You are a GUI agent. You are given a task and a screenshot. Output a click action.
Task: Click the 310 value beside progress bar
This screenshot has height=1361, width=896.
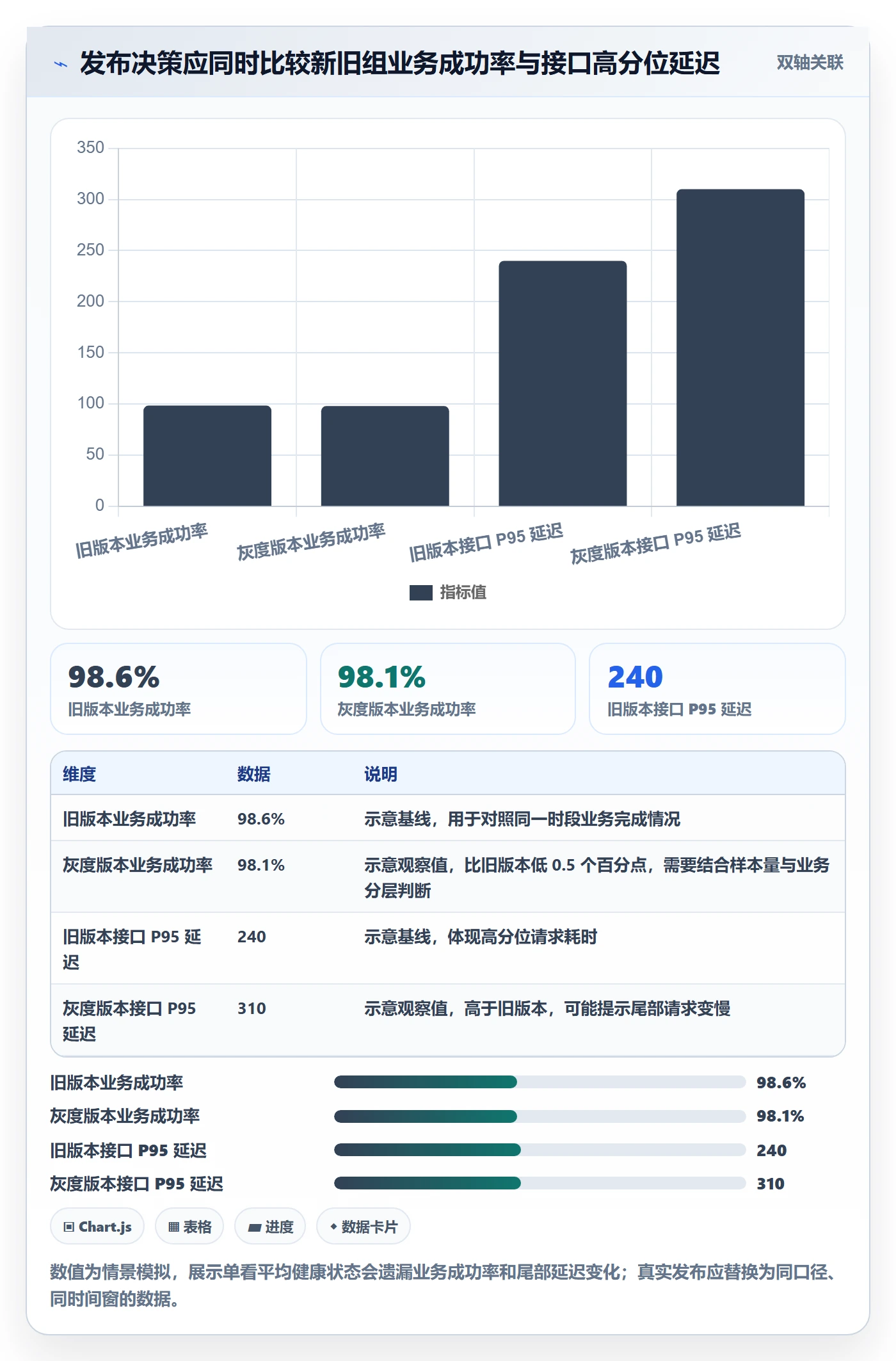(771, 1184)
